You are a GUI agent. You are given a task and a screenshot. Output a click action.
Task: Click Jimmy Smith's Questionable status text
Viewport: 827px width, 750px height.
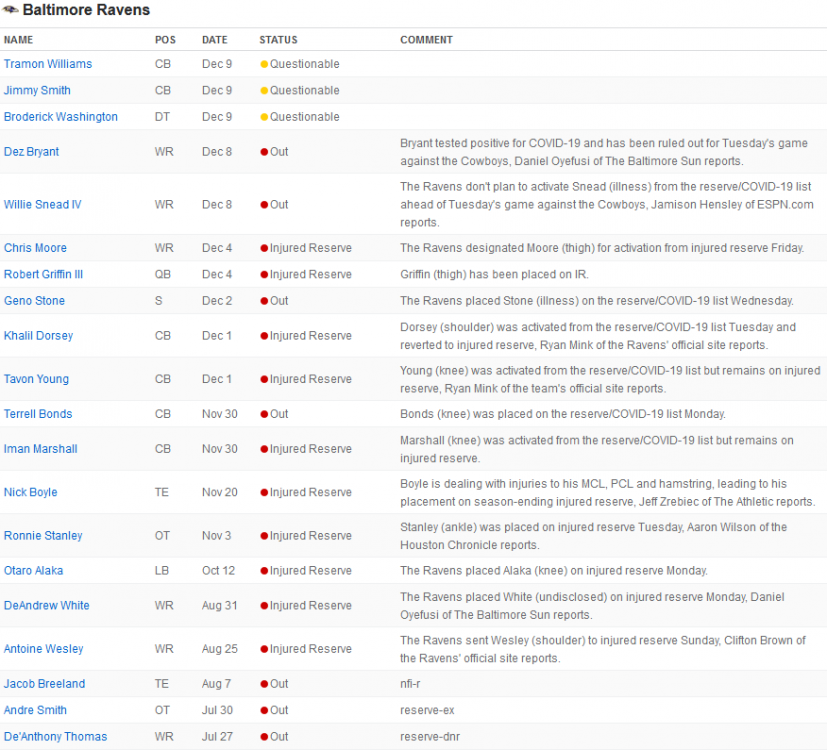coord(305,90)
